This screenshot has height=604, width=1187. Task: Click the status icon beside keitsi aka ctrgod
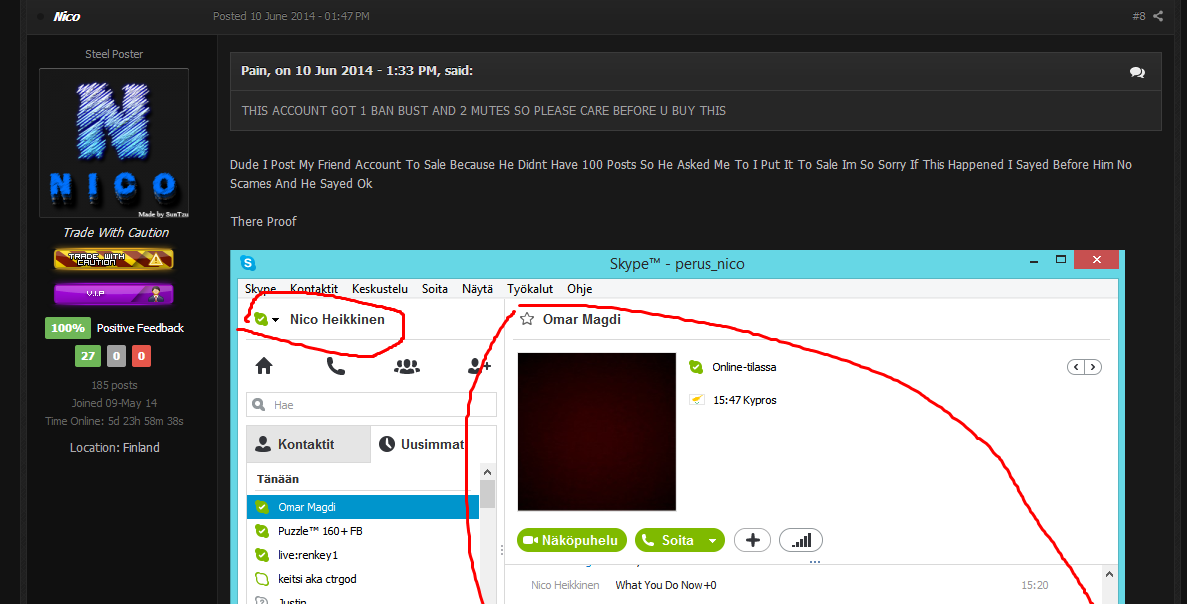pyautogui.click(x=262, y=579)
